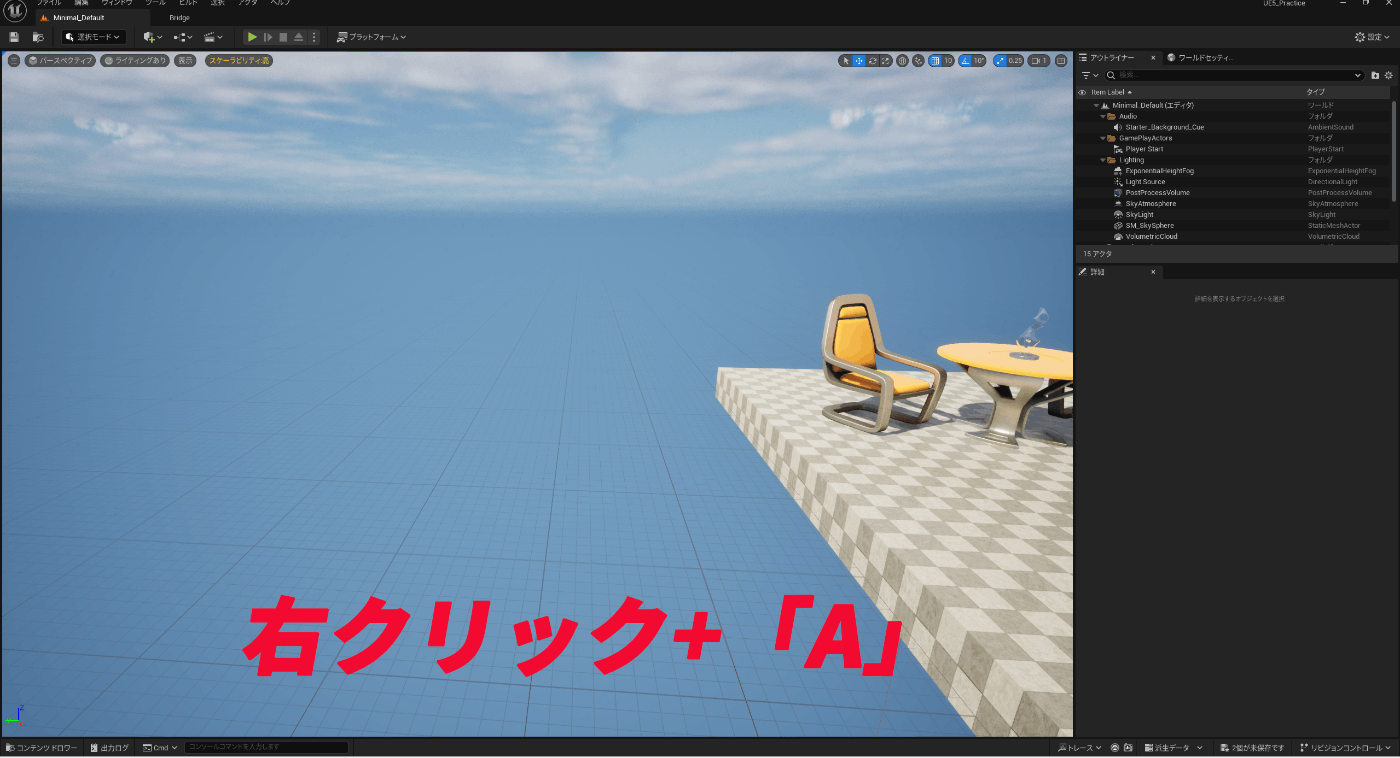Viewport: 1400px width, 758px height.
Task: Open the ヘルプ menu
Action: (x=279, y=3)
